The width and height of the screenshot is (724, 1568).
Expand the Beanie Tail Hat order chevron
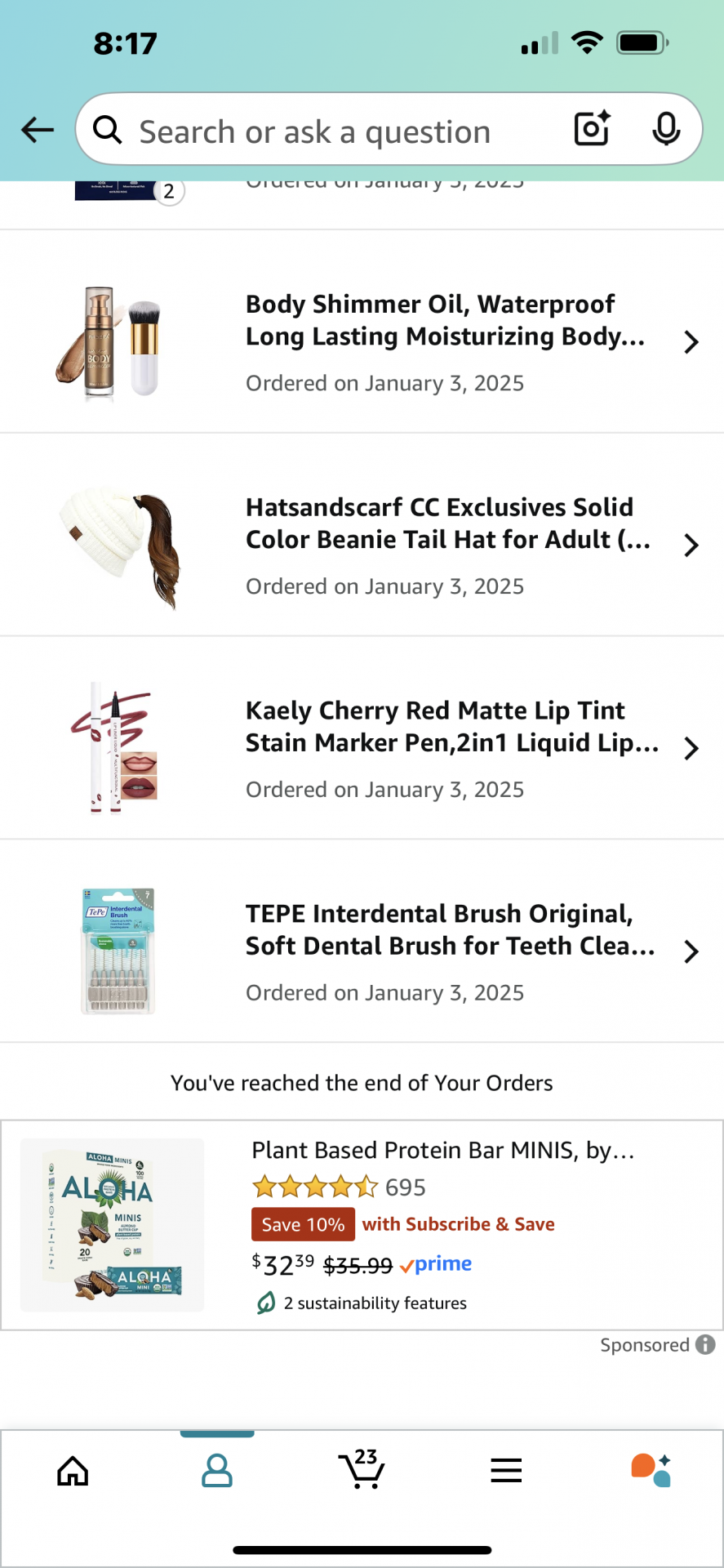691,546
